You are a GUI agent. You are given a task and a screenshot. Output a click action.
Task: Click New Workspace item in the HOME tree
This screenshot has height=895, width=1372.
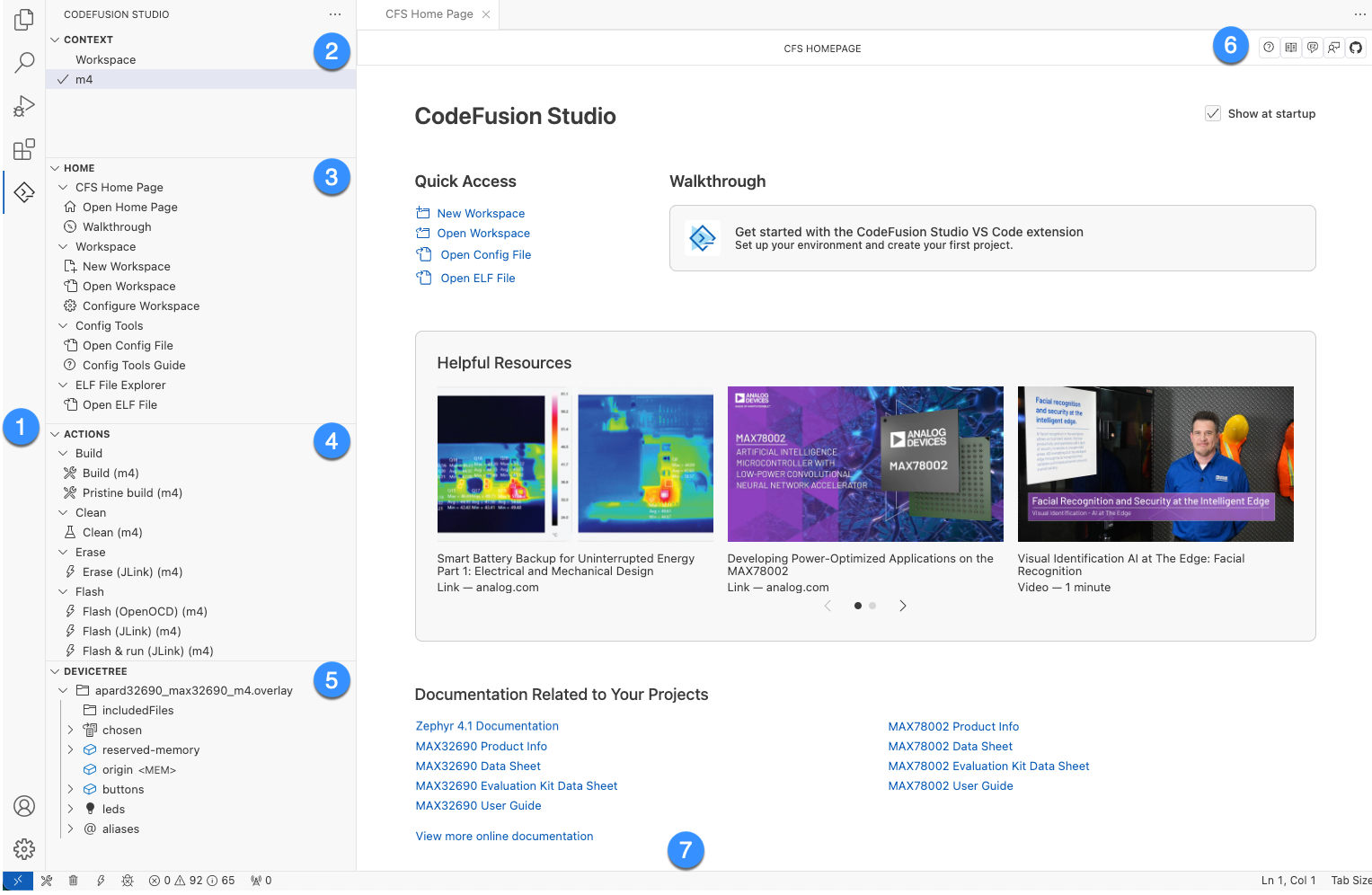point(126,266)
